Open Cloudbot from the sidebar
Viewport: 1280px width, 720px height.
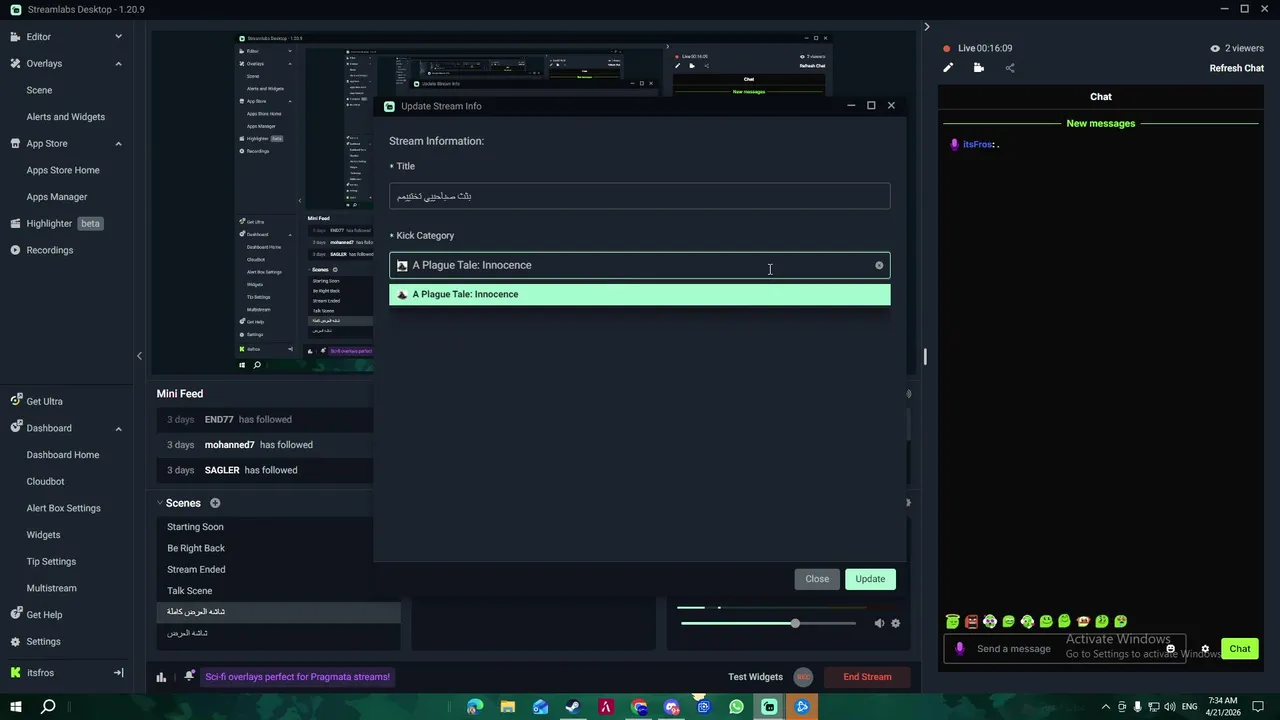[x=45, y=481]
